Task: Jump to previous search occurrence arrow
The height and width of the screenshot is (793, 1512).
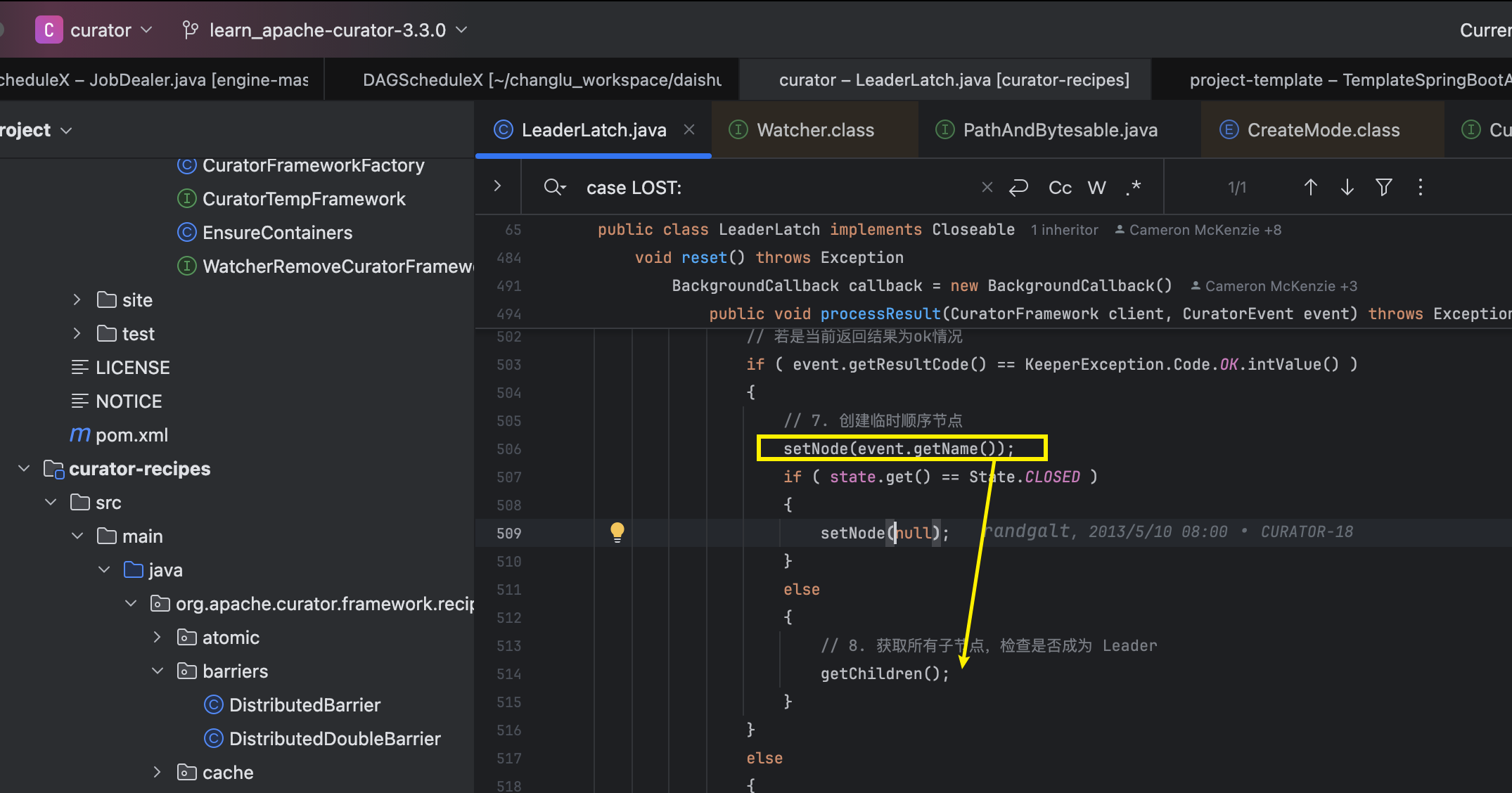Action: point(1310,188)
